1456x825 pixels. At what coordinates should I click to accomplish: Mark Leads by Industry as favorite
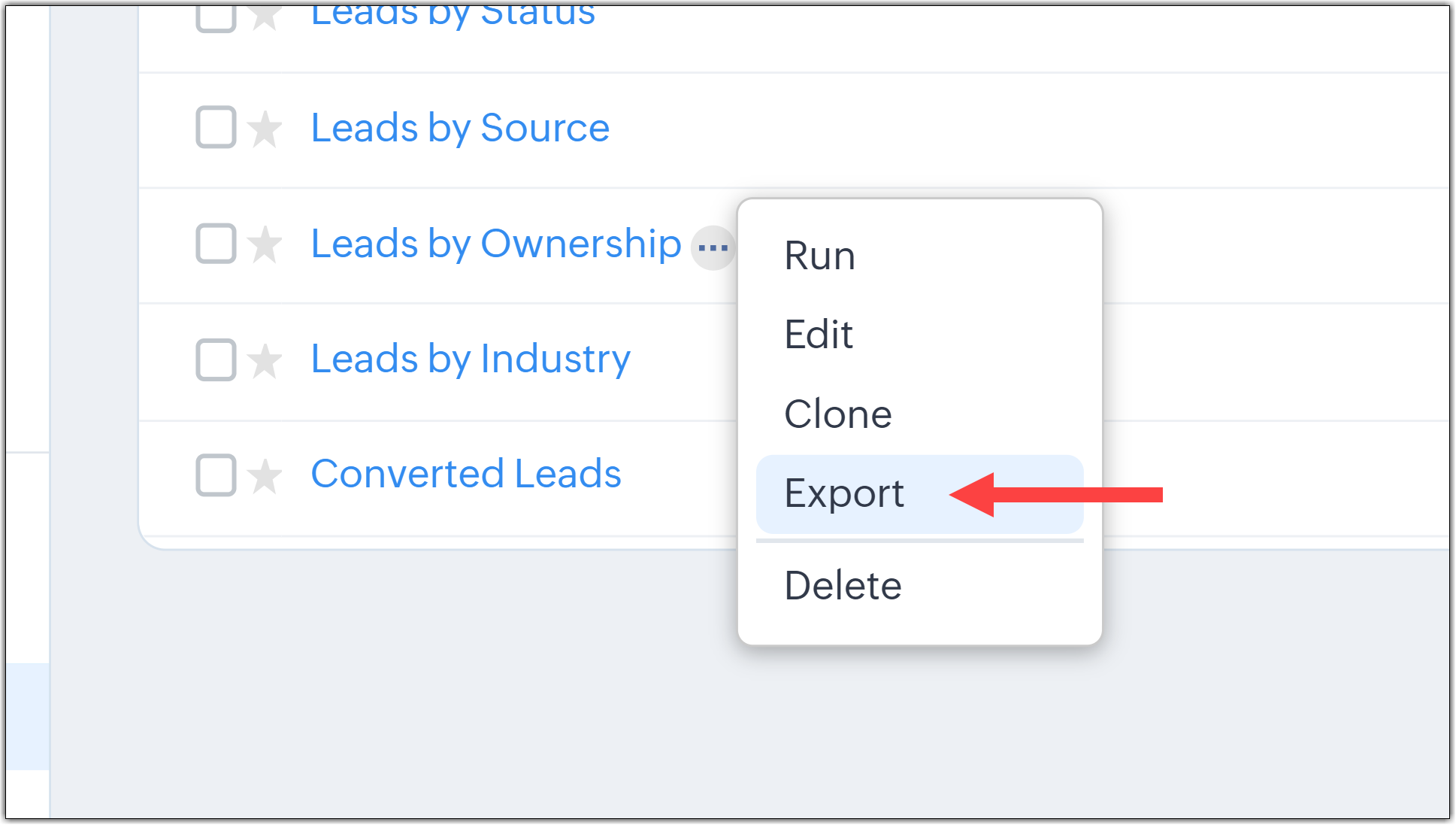[265, 360]
